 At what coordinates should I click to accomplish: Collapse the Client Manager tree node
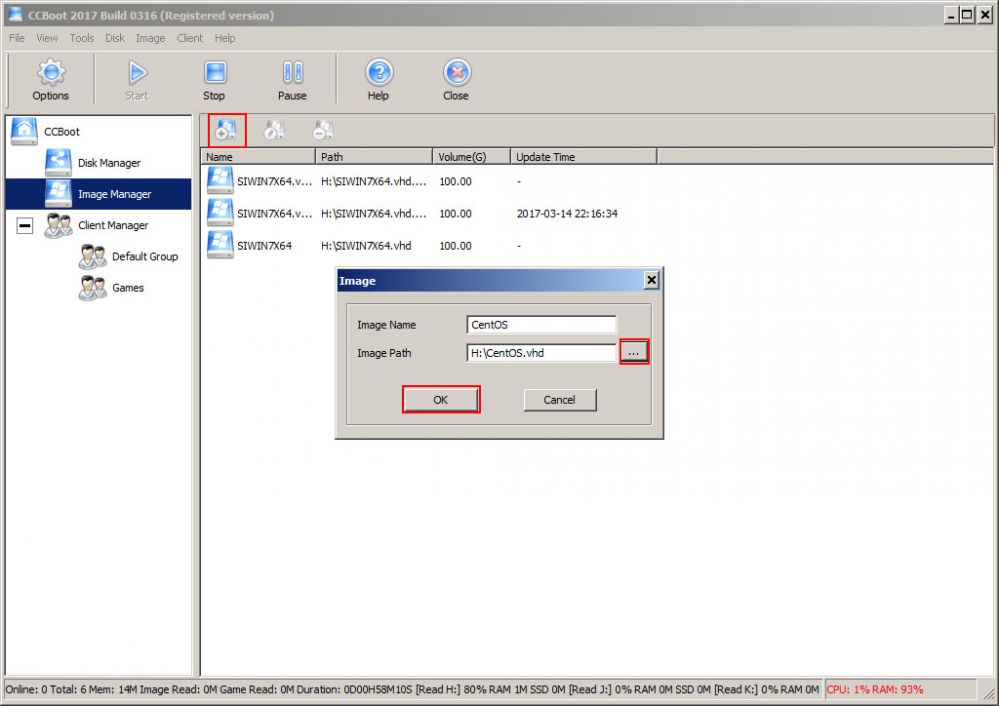tap(25, 226)
